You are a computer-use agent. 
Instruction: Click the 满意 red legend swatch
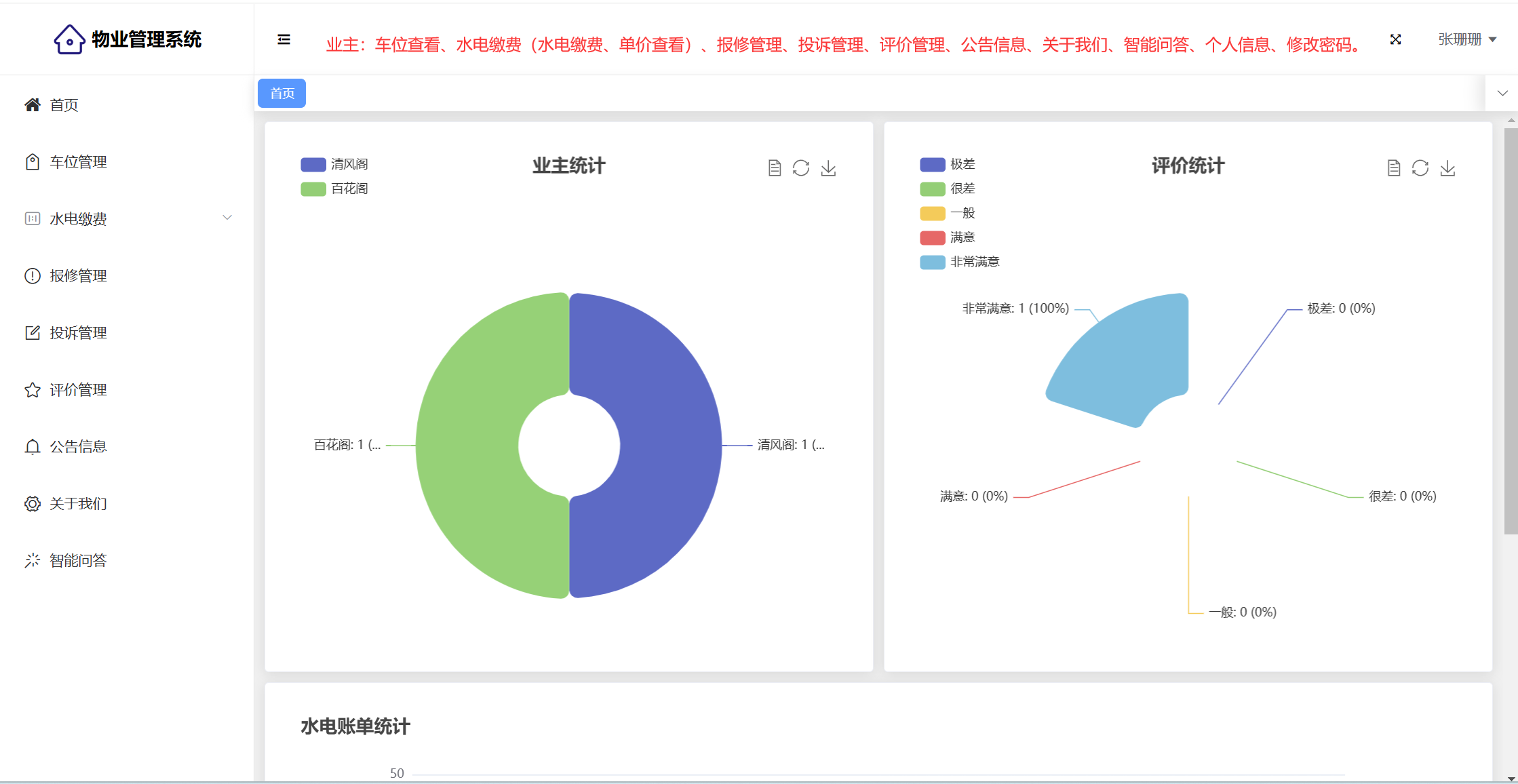(932, 237)
